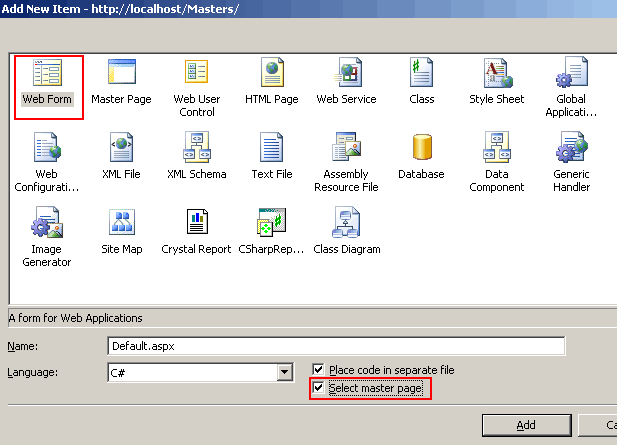617x445 pixels.
Task: Select the Web Configuration File template
Action: coord(47,149)
